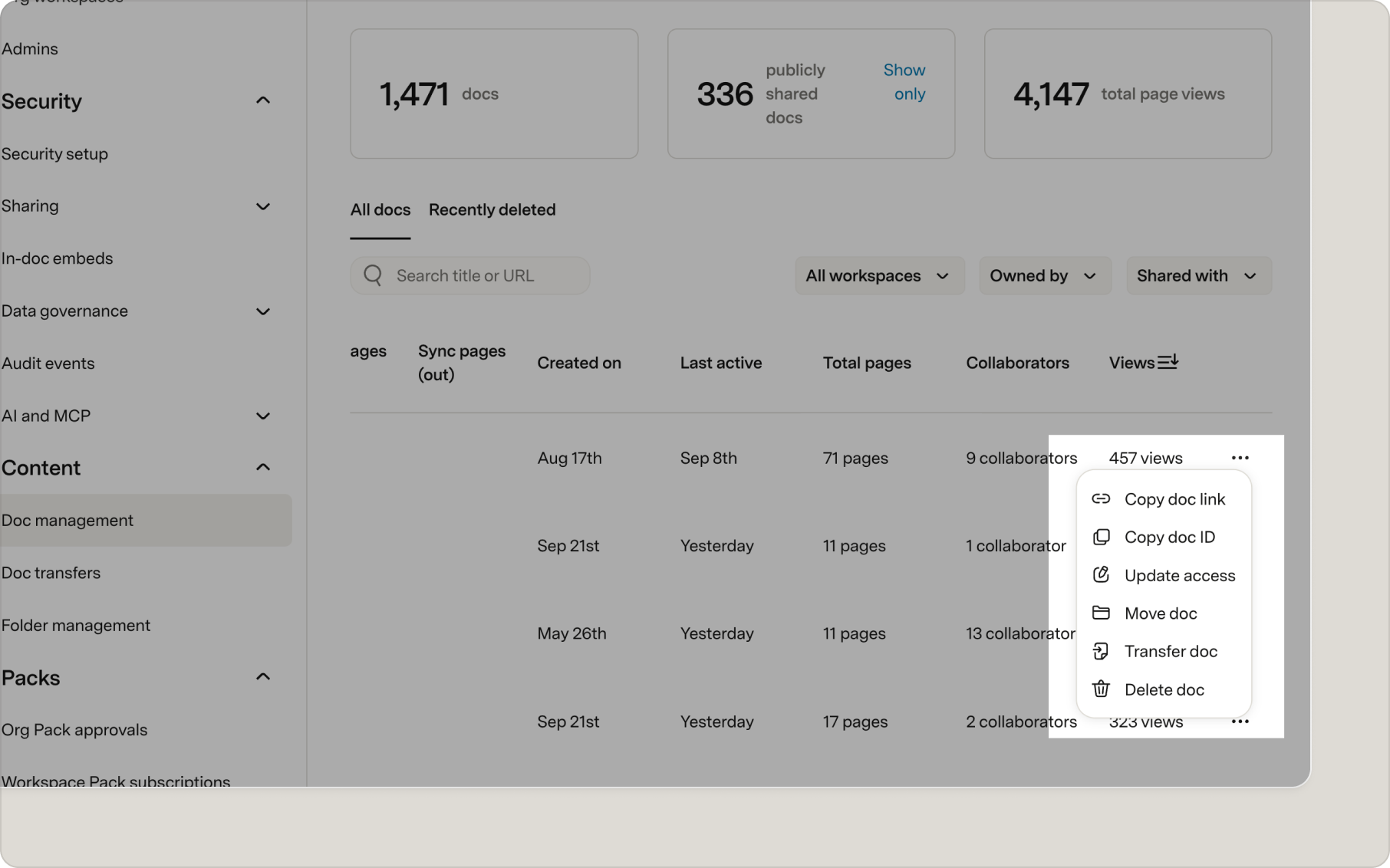The height and width of the screenshot is (868, 1390).
Task: Expand the AI and MCP chevron
Action: point(263,416)
